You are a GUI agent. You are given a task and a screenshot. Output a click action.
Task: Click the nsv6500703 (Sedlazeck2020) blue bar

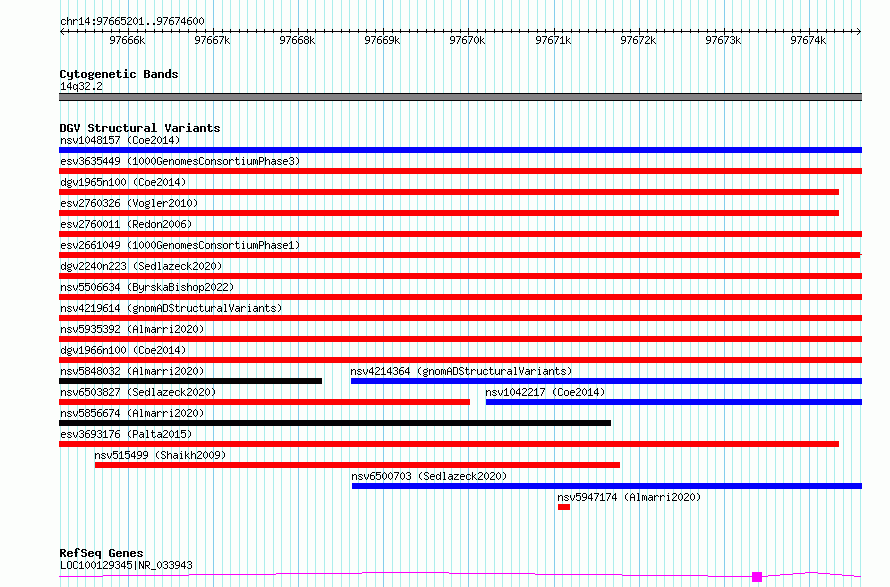[x=607, y=486]
